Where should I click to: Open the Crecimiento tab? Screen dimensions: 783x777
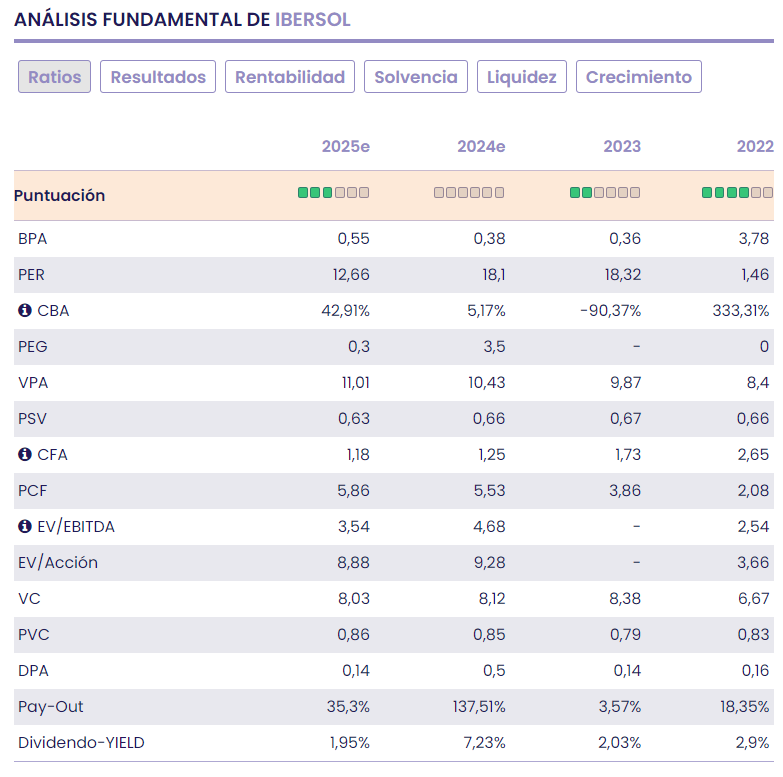639,77
